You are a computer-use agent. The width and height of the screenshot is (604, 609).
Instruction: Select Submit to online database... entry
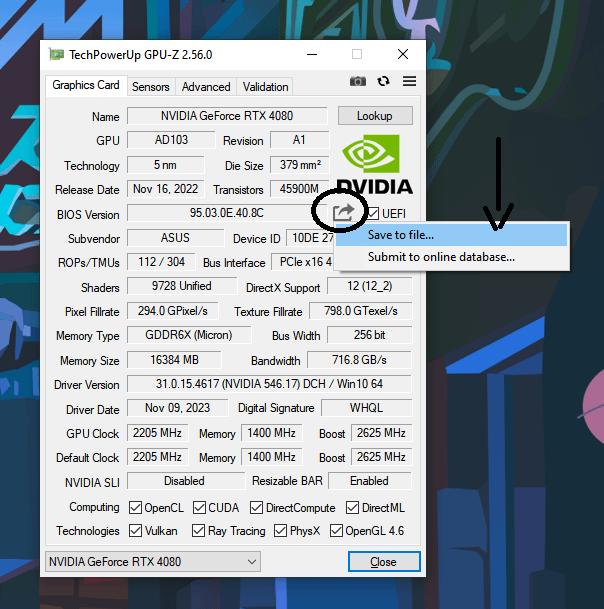[x=451, y=257]
